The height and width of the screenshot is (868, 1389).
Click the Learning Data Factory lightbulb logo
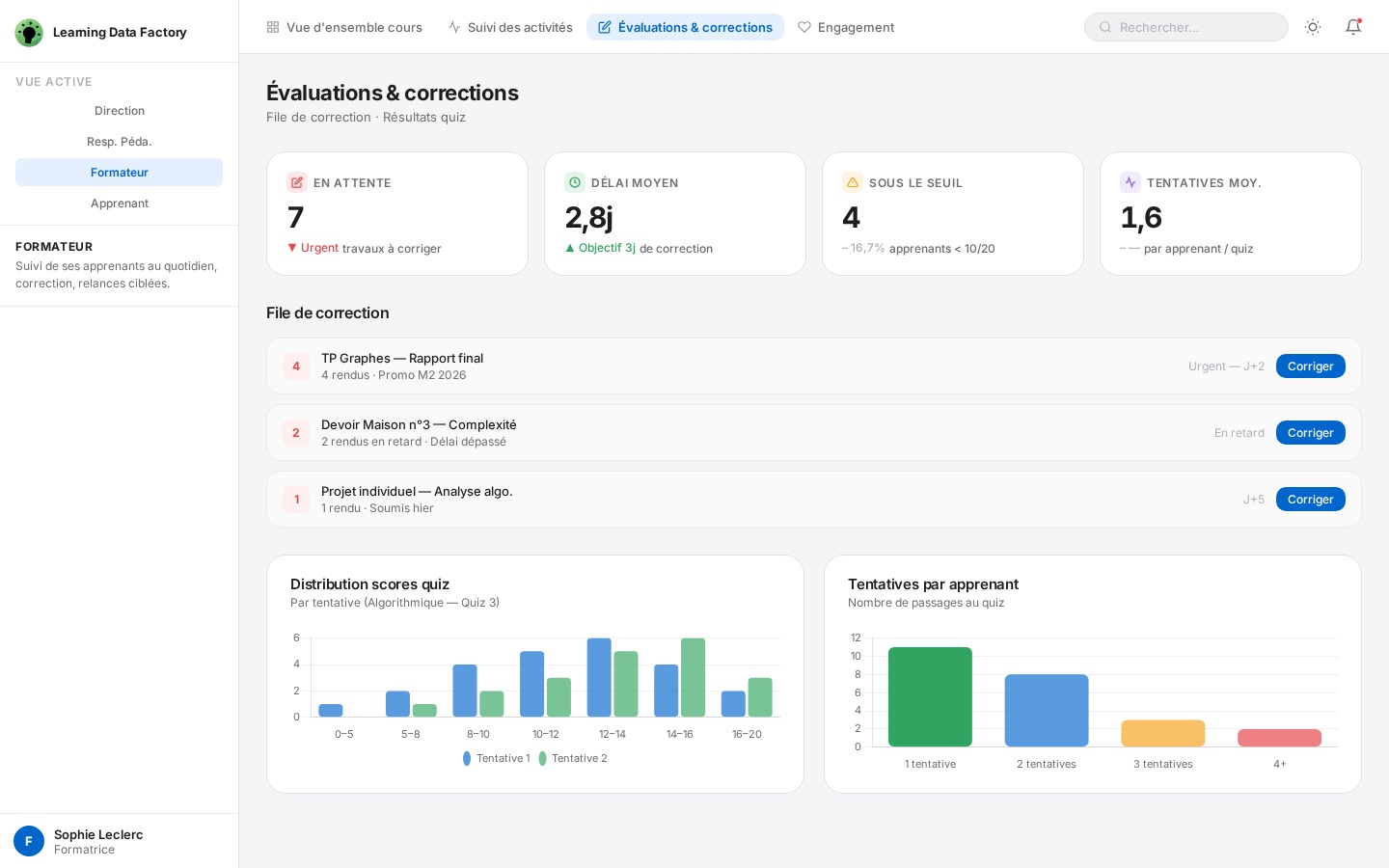[x=29, y=33]
